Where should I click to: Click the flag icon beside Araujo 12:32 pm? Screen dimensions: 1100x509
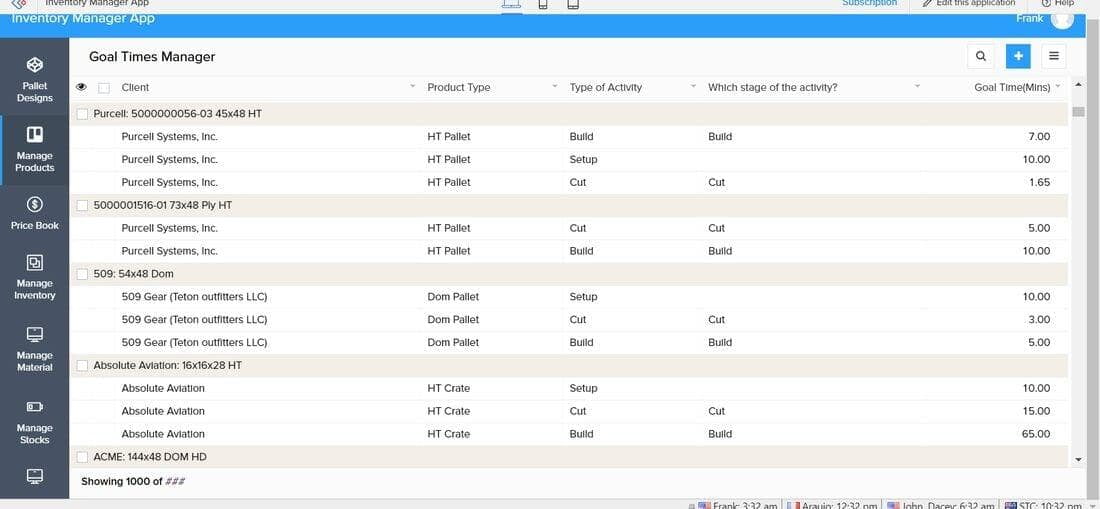pyautogui.click(x=793, y=505)
